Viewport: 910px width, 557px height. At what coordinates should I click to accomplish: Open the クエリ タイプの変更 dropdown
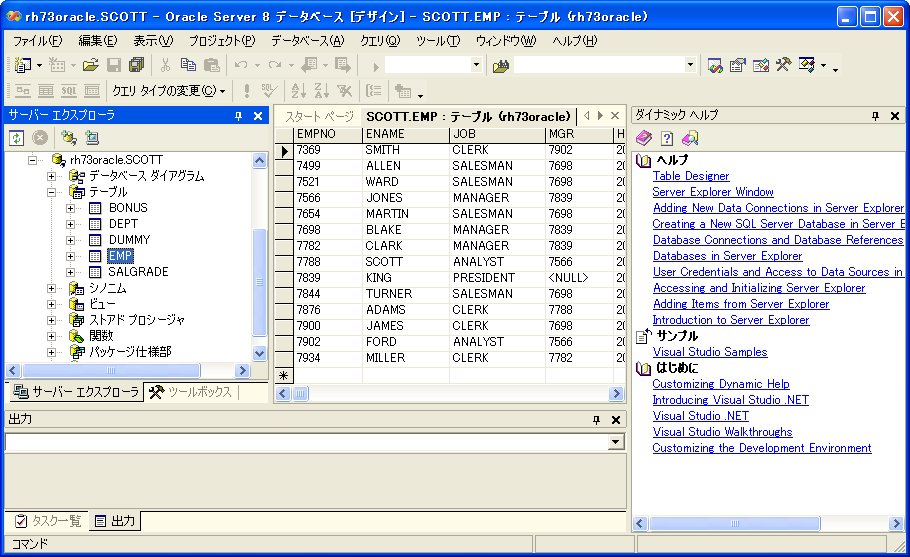tap(168, 91)
